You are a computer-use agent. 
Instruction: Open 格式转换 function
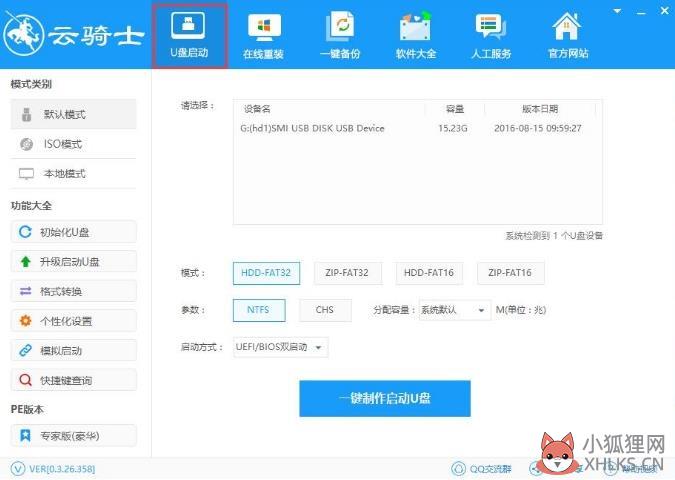tap(73, 291)
